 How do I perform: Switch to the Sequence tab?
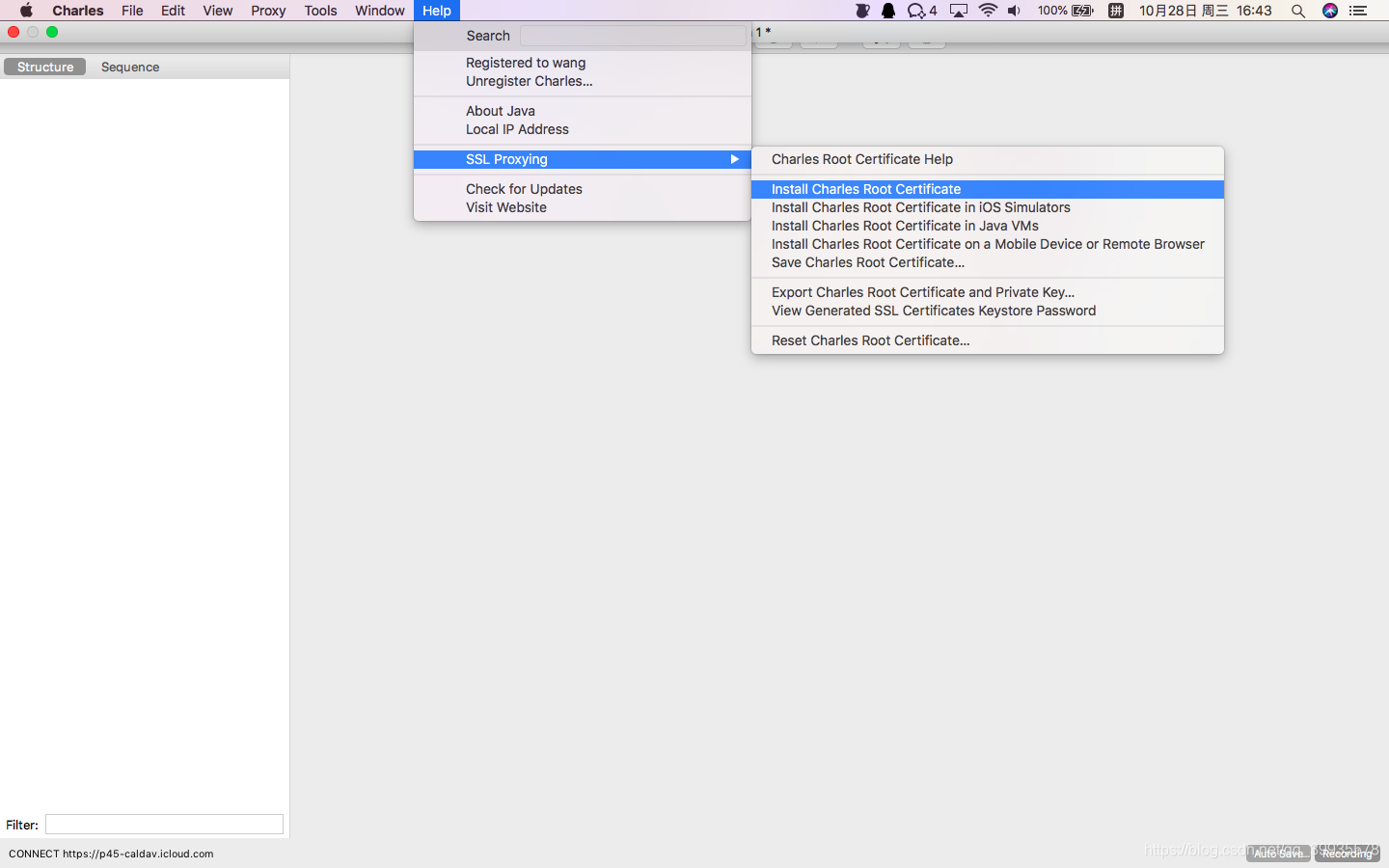coord(130,67)
